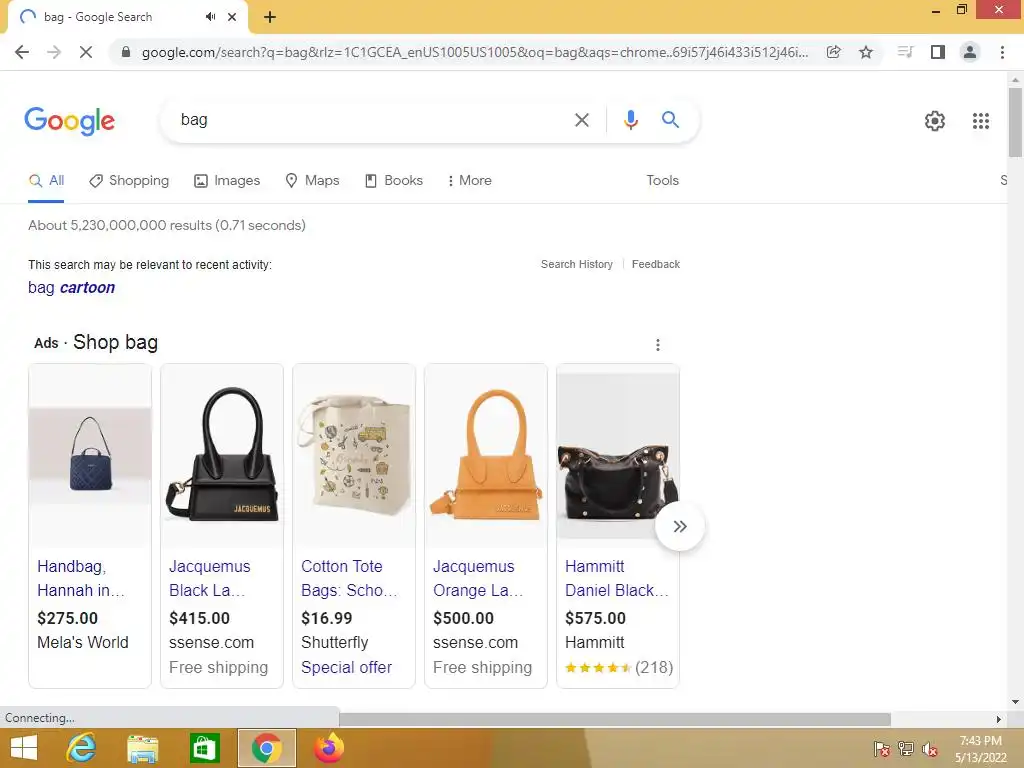Open the Ads three-dot options

point(658,345)
